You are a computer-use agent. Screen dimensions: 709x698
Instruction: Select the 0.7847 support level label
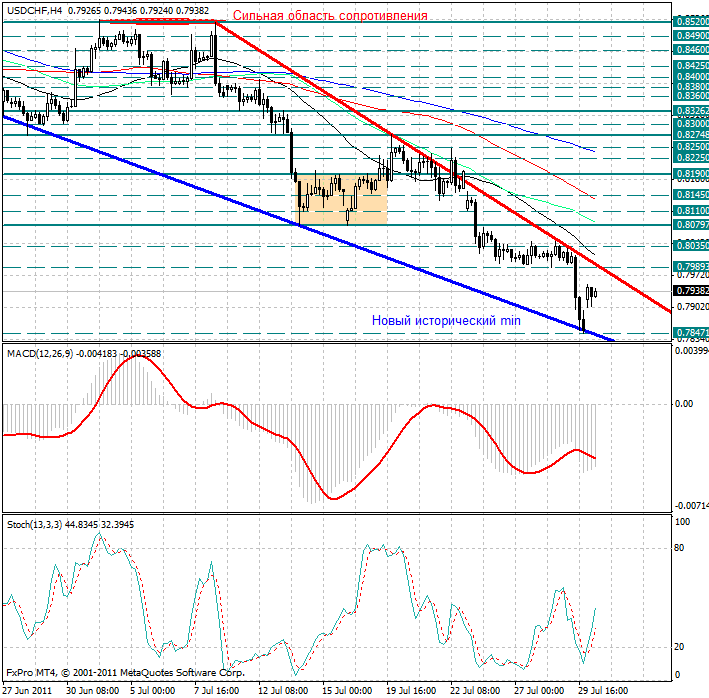[x=691, y=331]
